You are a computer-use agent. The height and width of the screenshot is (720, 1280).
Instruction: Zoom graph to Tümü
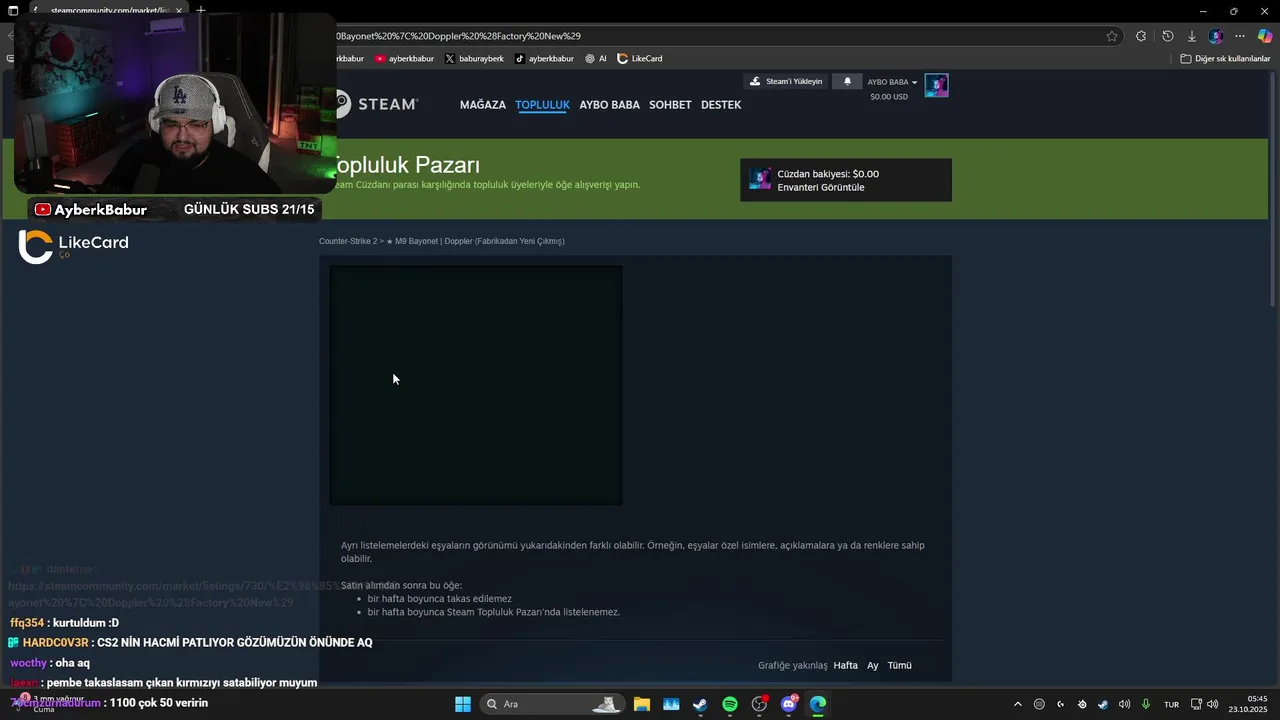tap(899, 665)
